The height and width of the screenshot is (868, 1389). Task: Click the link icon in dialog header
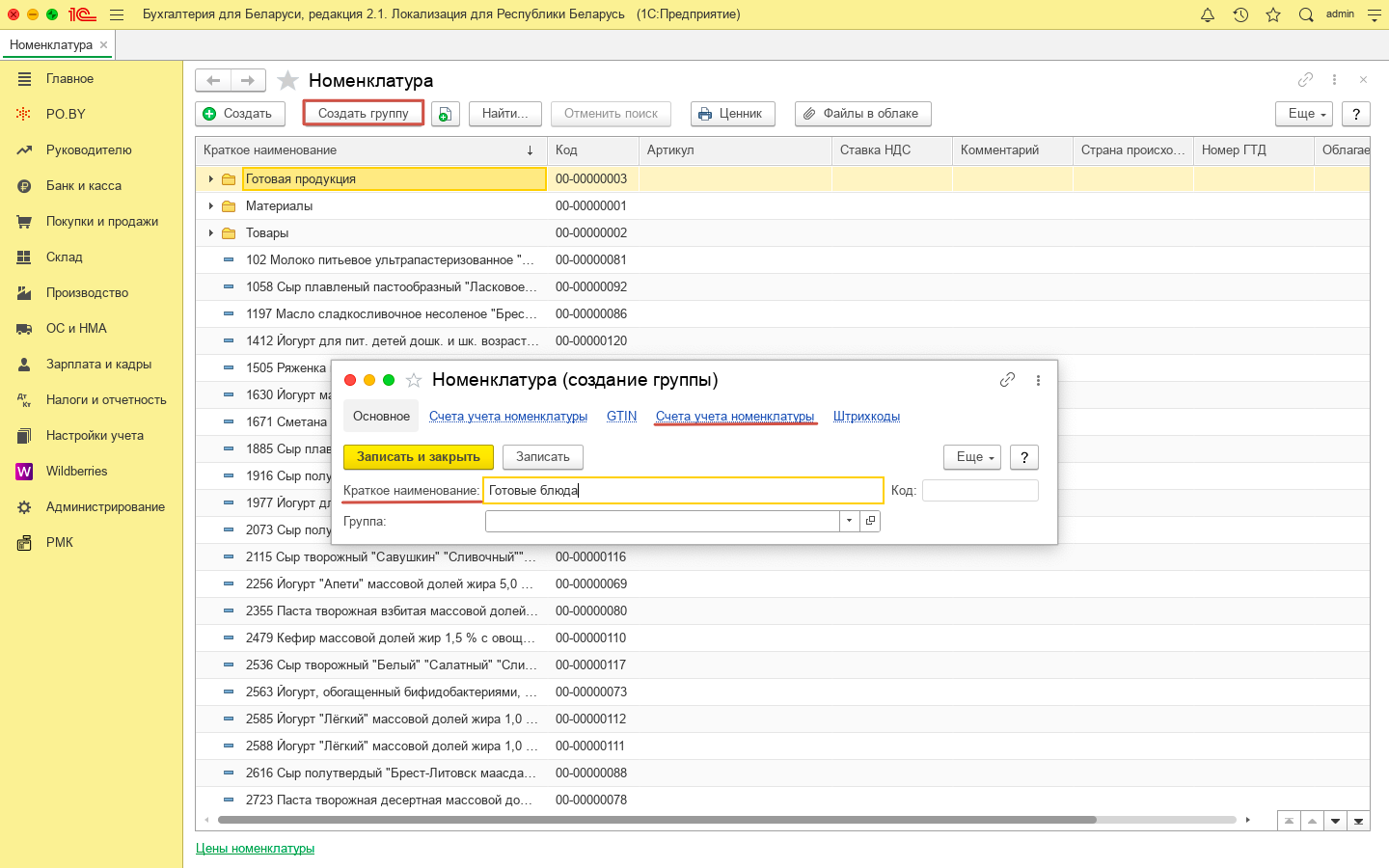pyautogui.click(x=1007, y=380)
